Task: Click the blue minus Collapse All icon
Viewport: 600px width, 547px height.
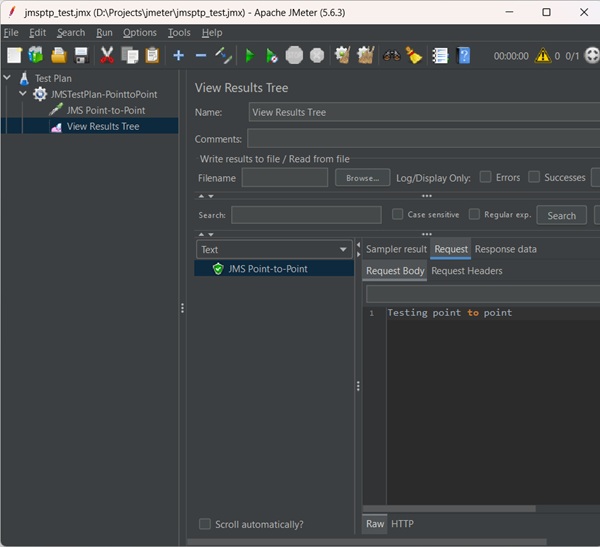Action: (201, 56)
